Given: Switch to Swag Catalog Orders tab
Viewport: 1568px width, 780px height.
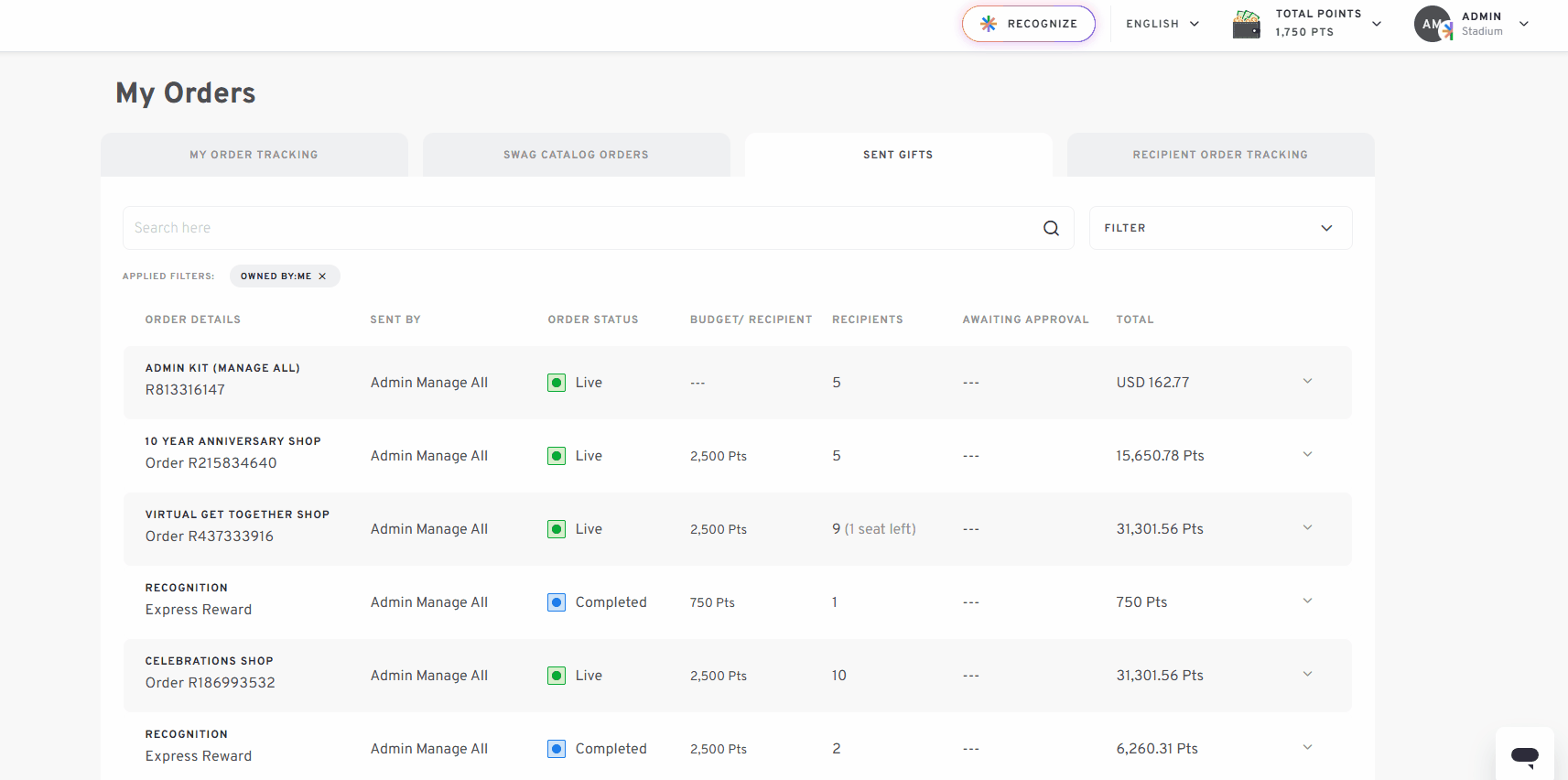Looking at the screenshot, I should (577, 155).
